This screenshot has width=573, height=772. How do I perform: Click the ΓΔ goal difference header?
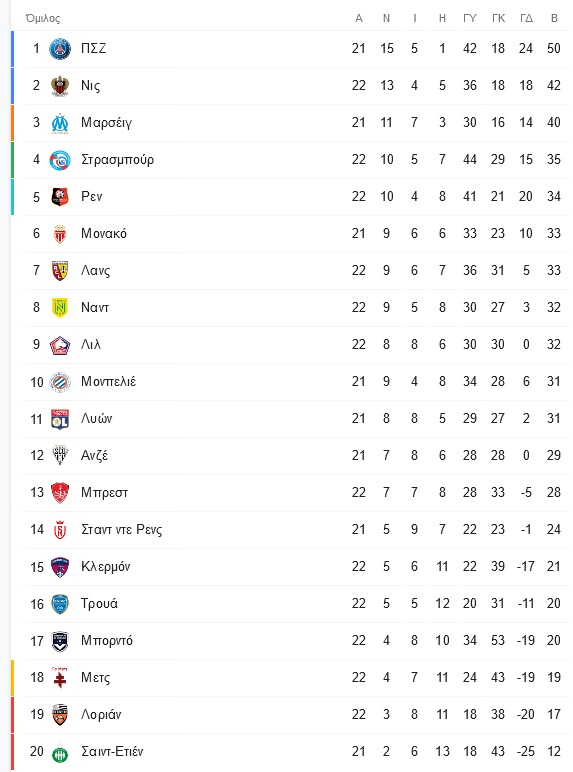(526, 18)
